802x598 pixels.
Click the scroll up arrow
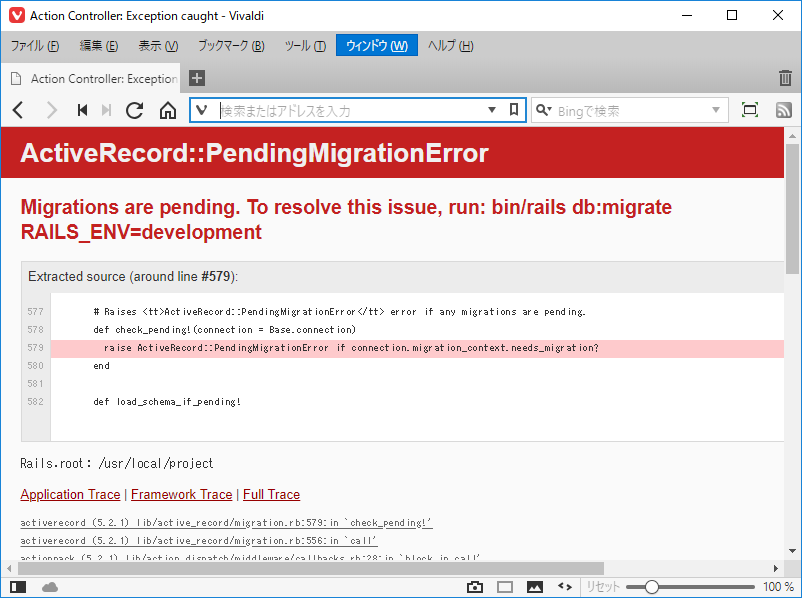click(x=793, y=136)
